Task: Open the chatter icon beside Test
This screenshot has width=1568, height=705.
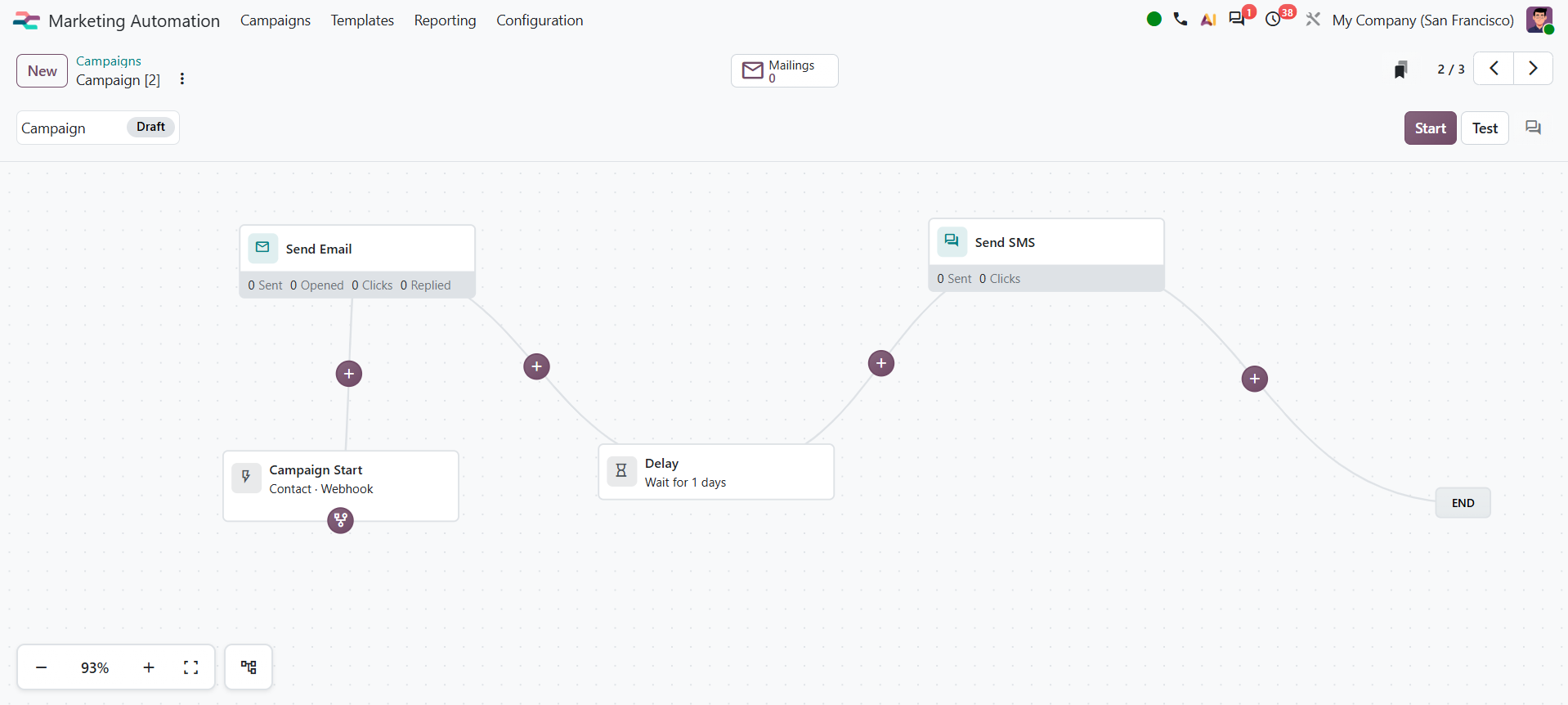Action: [x=1534, y=128]
